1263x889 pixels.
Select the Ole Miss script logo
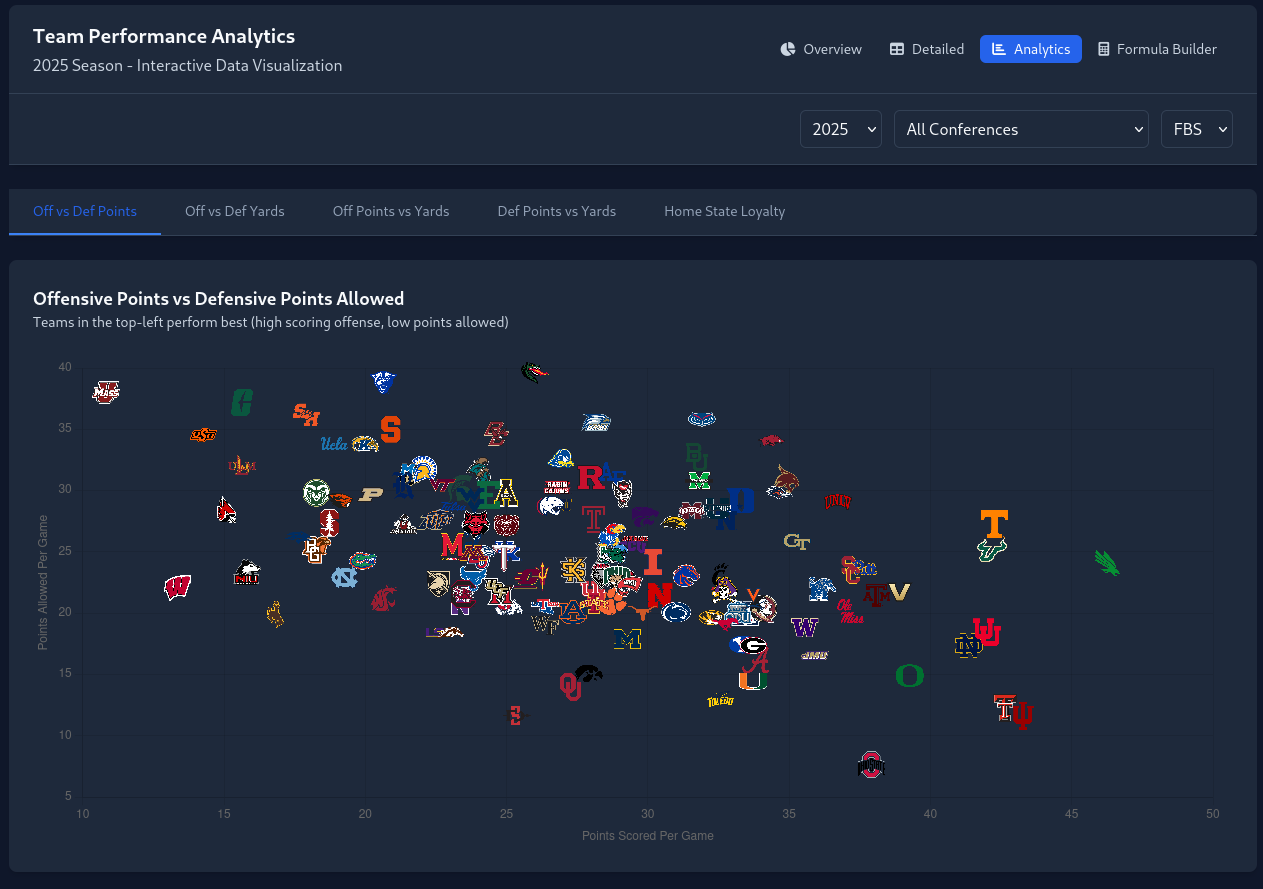click(850, 612)
